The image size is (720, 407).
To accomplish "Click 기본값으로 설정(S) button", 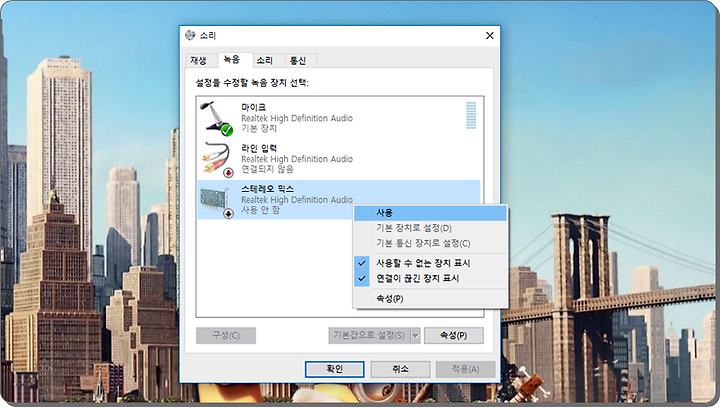I will point(369,335).
